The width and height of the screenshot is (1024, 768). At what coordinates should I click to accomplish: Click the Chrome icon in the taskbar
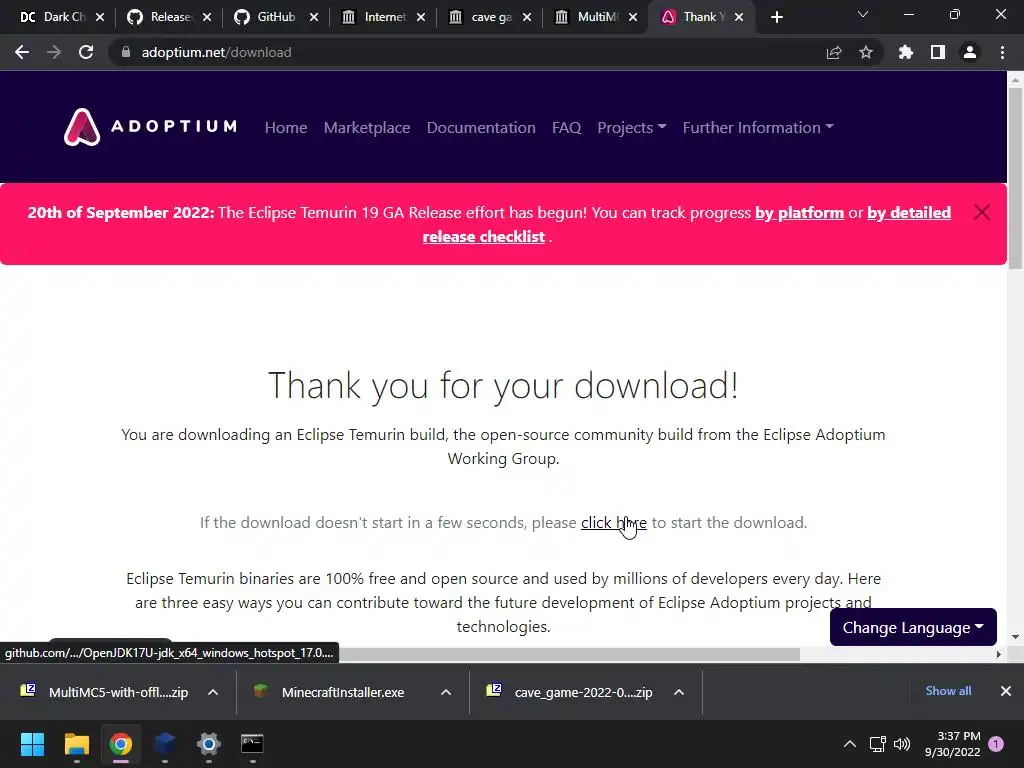click(x=120, y=744)
